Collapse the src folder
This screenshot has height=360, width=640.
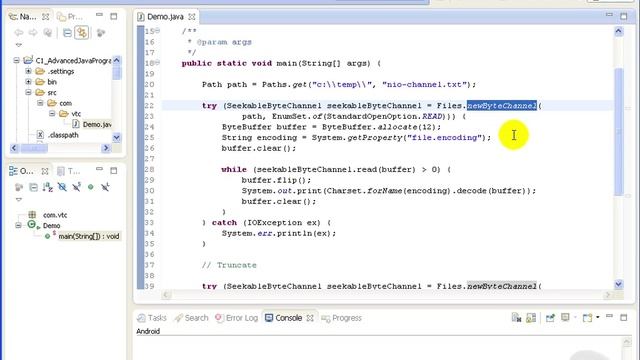[28, 92]
